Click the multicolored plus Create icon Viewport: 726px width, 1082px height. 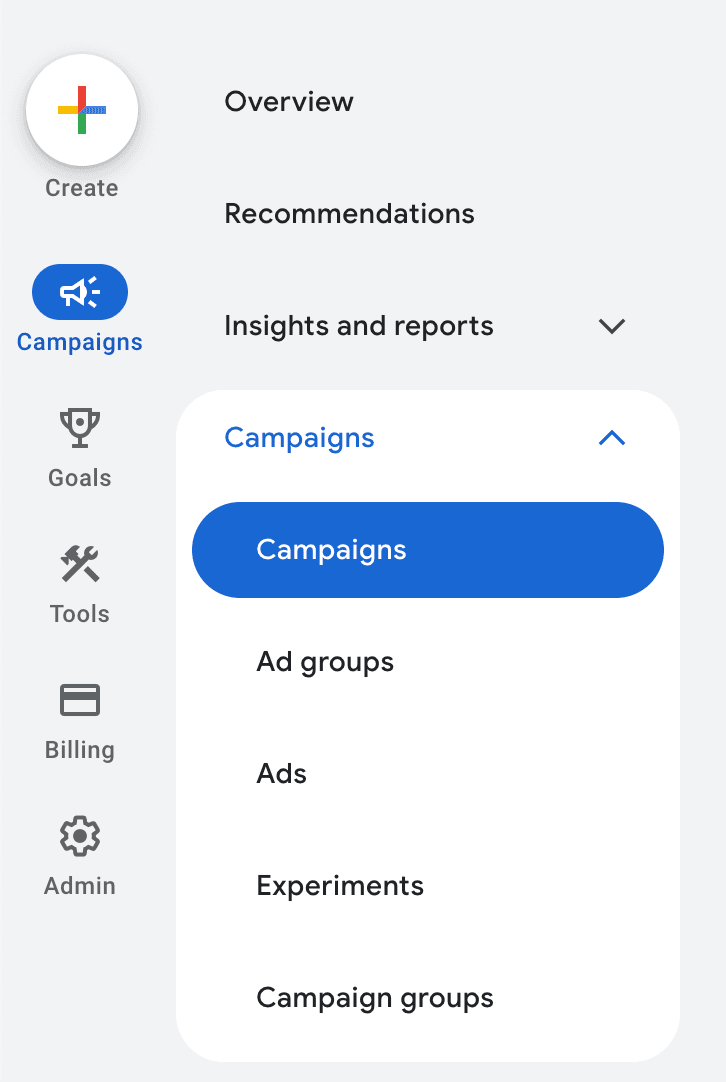tap(82, 109)
